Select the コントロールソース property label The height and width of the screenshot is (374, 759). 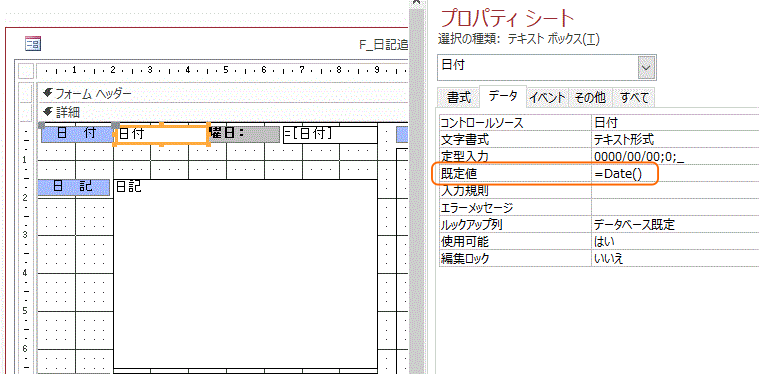pyautogui.click(x=515, y=122)
